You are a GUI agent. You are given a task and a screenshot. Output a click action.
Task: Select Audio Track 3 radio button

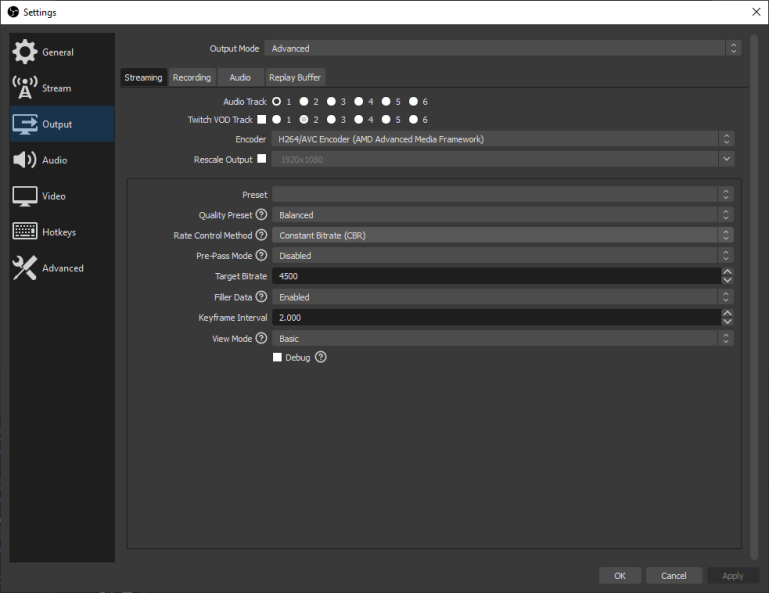(x=331, y=102)
